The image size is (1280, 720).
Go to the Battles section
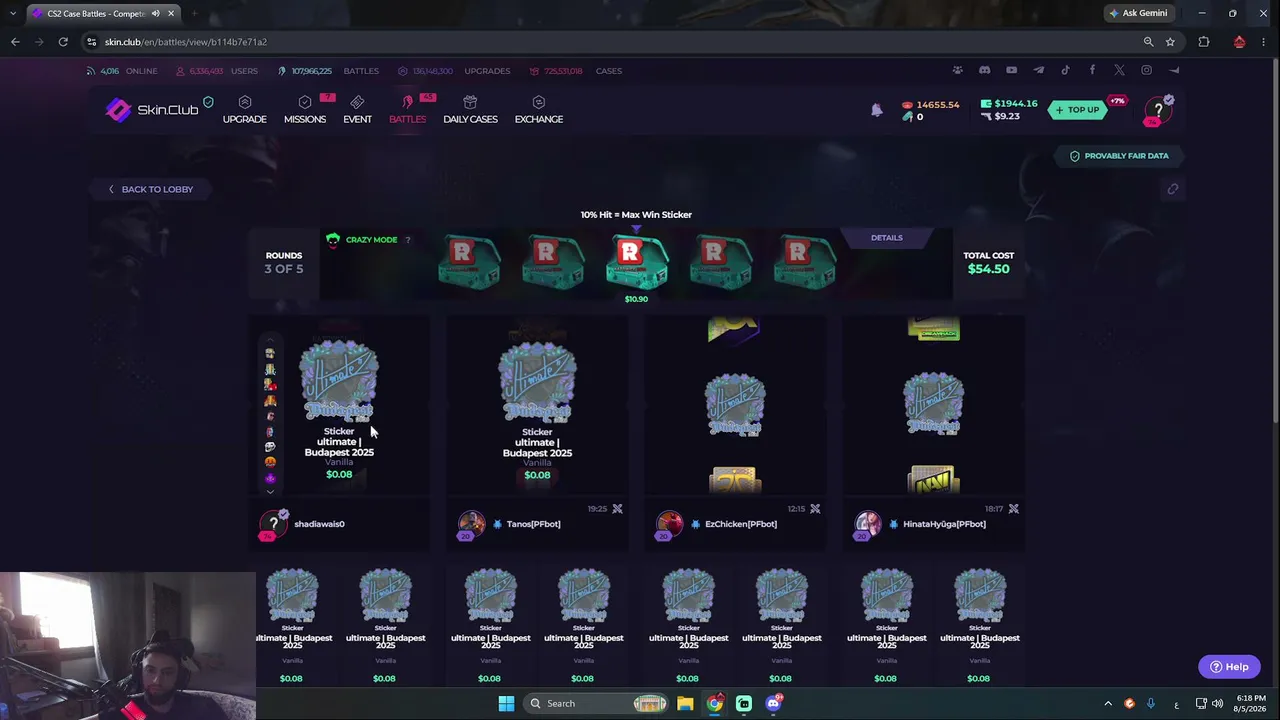click(407, 110)
